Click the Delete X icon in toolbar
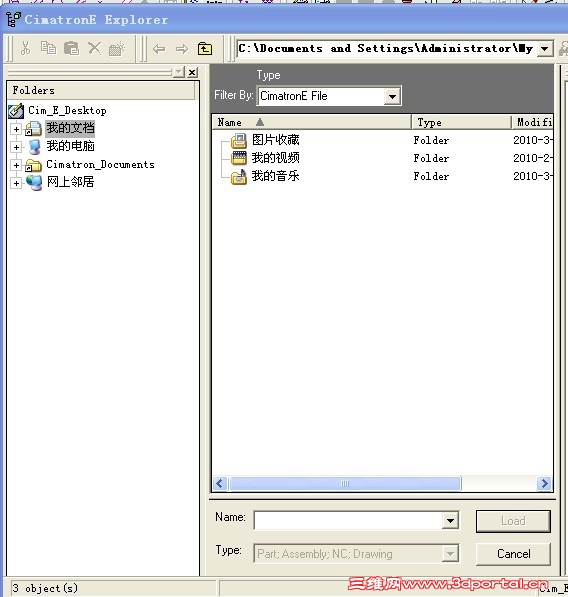The height and width of the screenshot is (597, 568). [94, 48]
